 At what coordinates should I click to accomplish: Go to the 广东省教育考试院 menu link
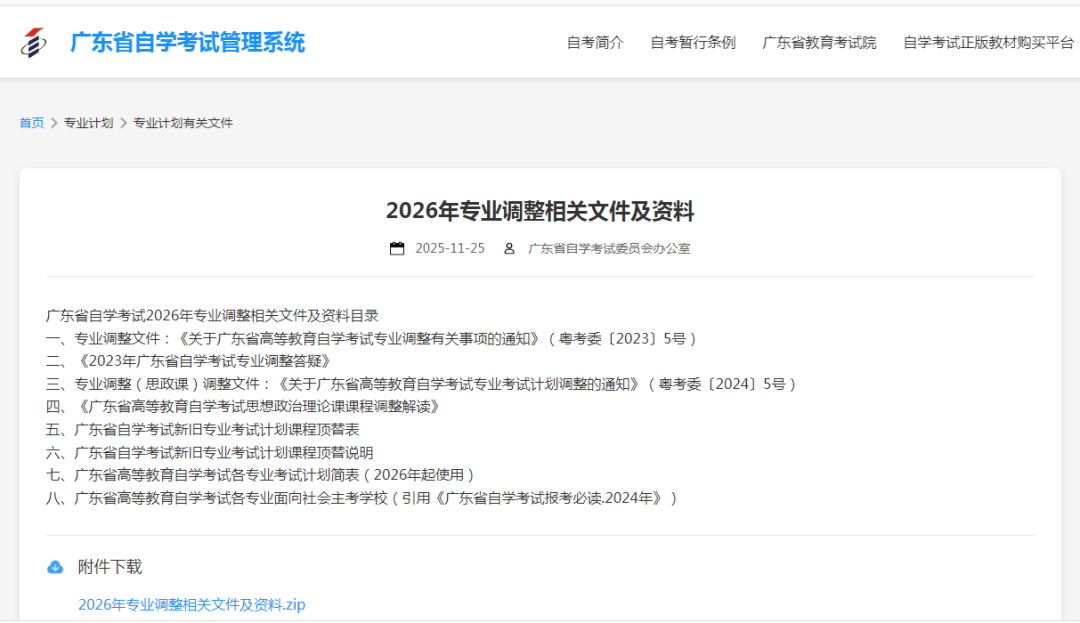click(x=819, y=42)
